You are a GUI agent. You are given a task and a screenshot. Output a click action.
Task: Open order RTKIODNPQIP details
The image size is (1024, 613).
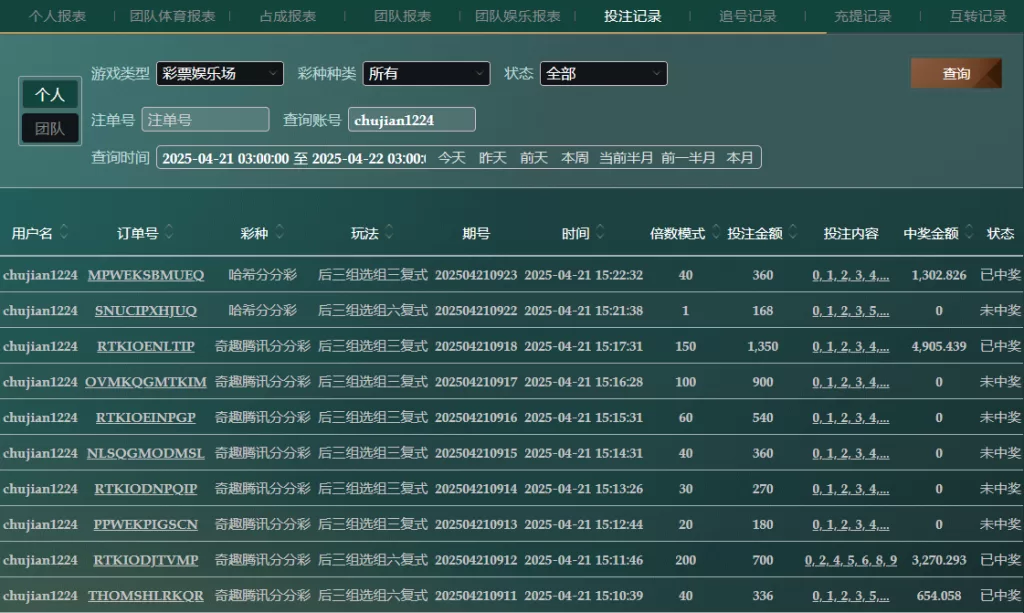tap(146, 488)
